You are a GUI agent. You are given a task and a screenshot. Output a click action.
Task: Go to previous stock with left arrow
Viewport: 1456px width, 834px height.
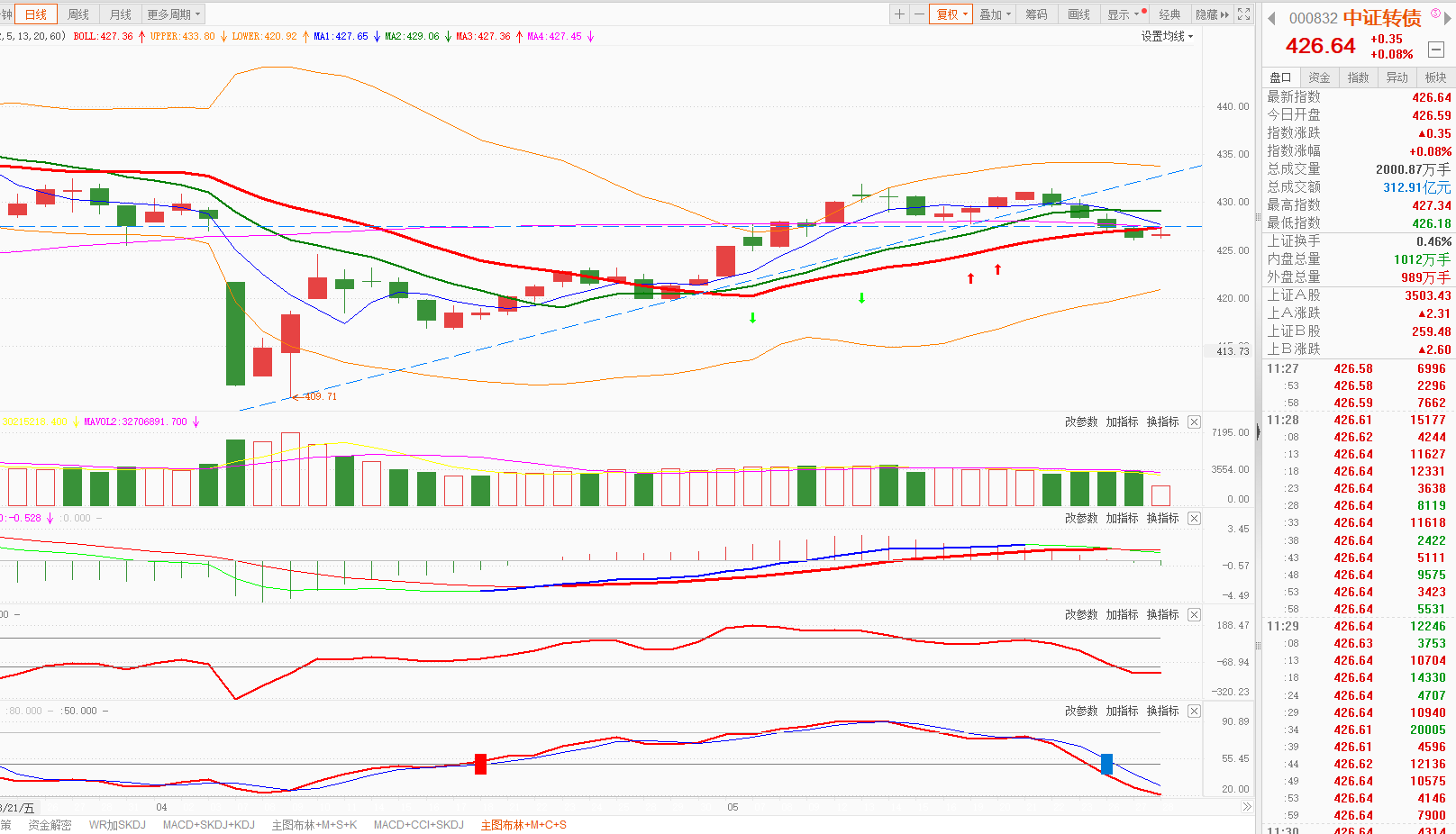(x=1271, y=19)
